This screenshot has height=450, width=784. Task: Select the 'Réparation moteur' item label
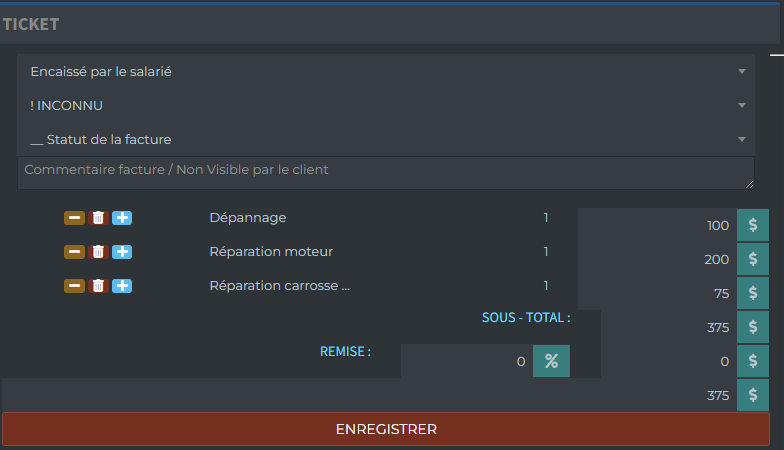[271, 252]
